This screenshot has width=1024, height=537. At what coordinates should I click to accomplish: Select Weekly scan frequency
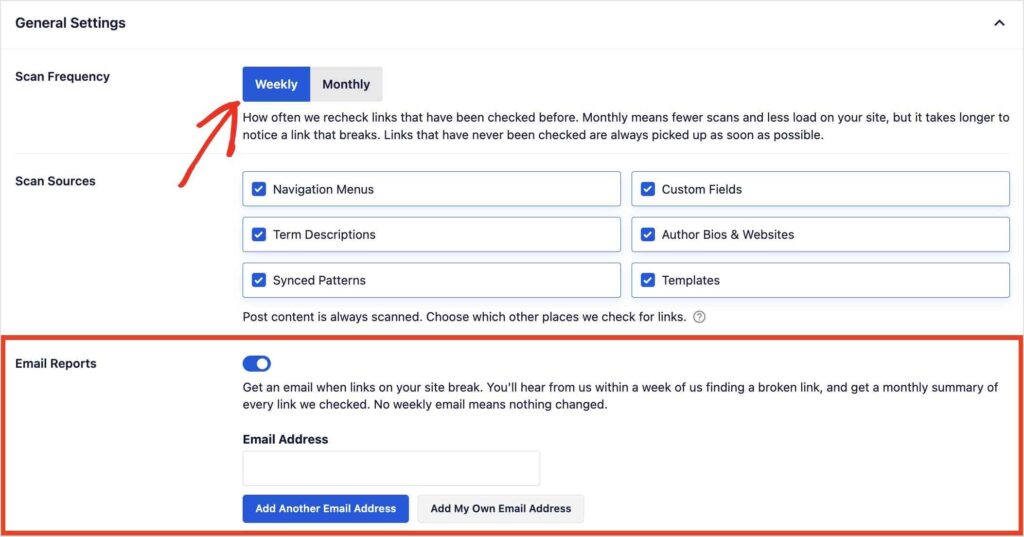(x=276, y=84)
